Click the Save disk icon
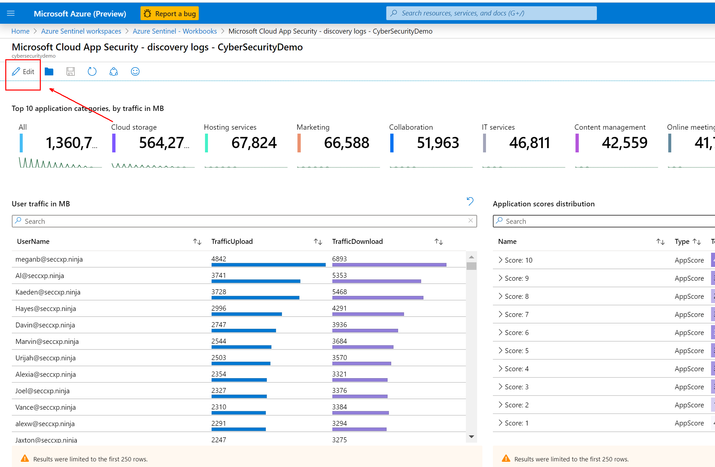 [70, 72]
